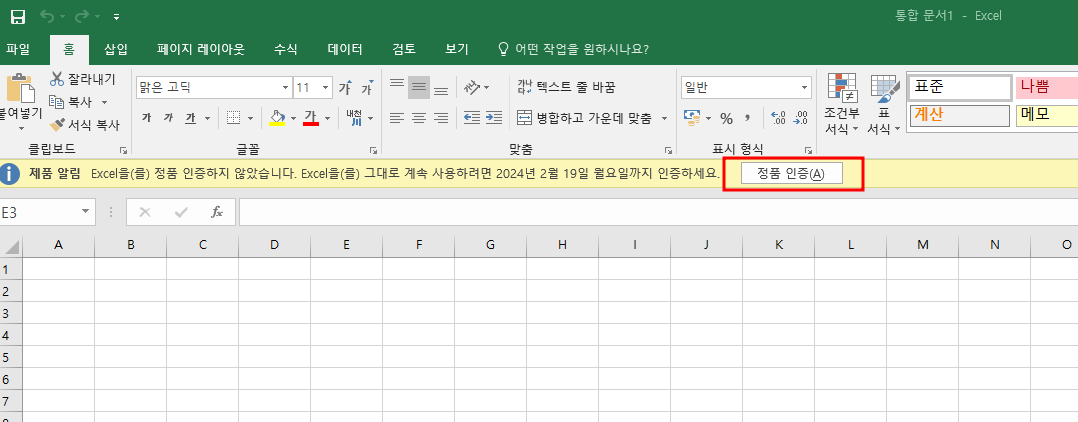Open 표 서식 table format menu
This screenshot has height=422, width=1078.
click(x=884, y=104)
